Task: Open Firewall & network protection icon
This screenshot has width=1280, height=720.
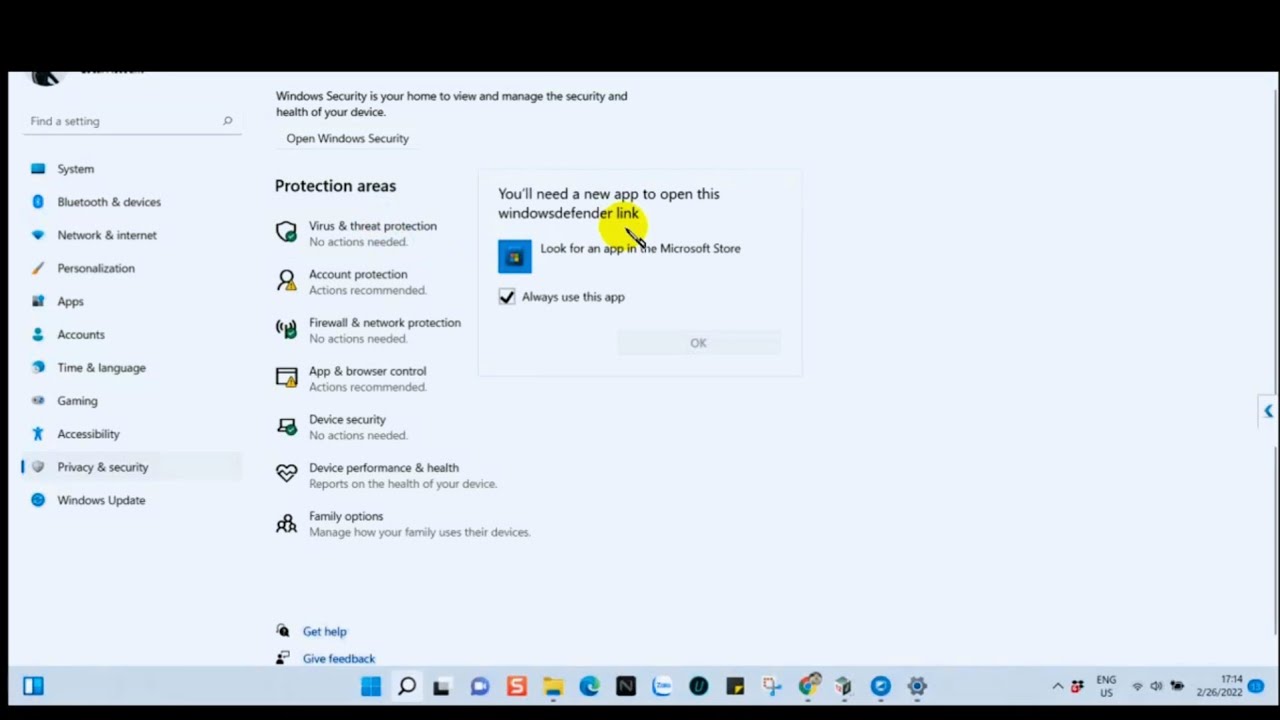Action: pos(287,330)
